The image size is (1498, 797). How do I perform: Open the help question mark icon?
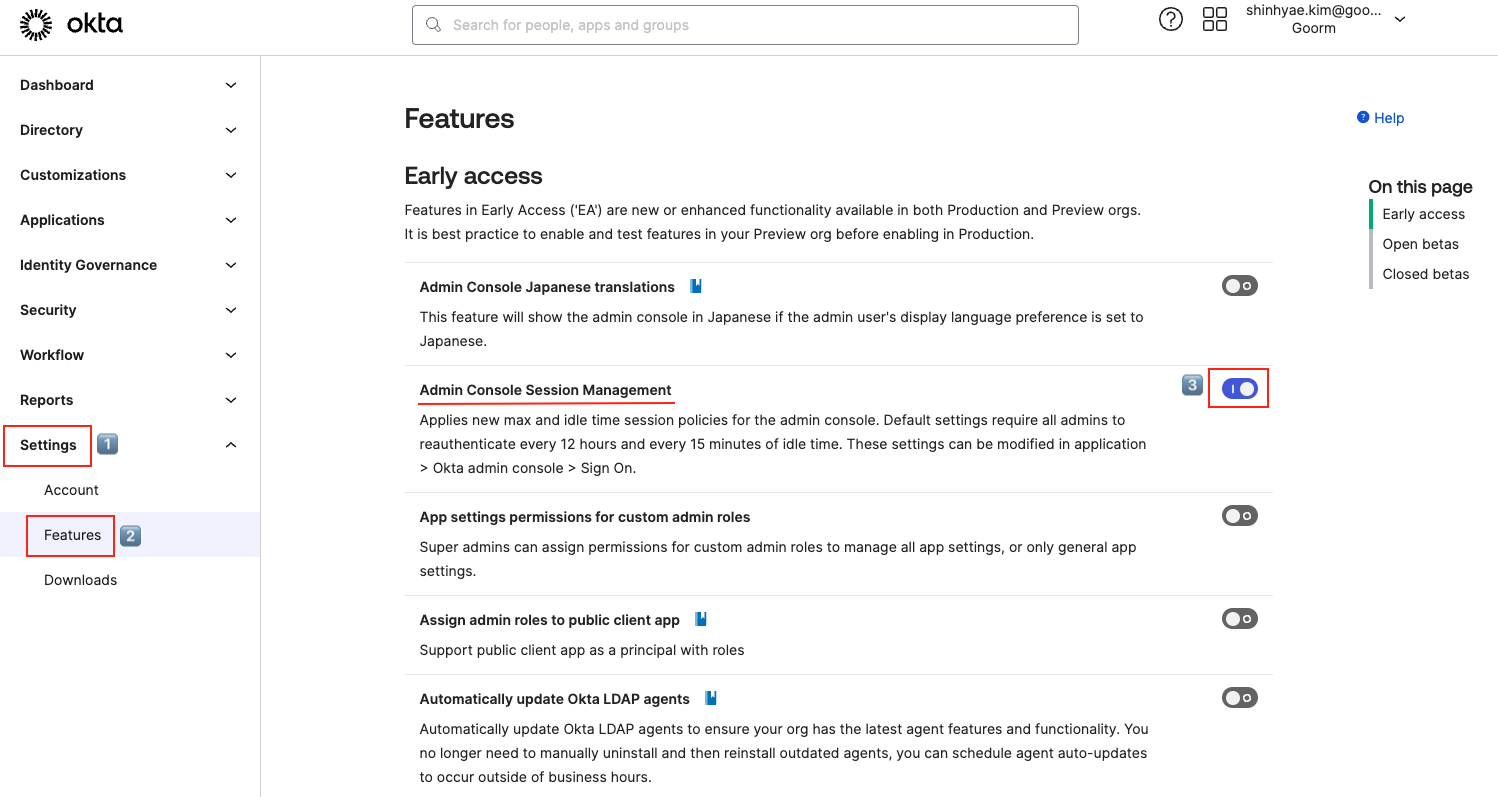tap(1171, 19)
